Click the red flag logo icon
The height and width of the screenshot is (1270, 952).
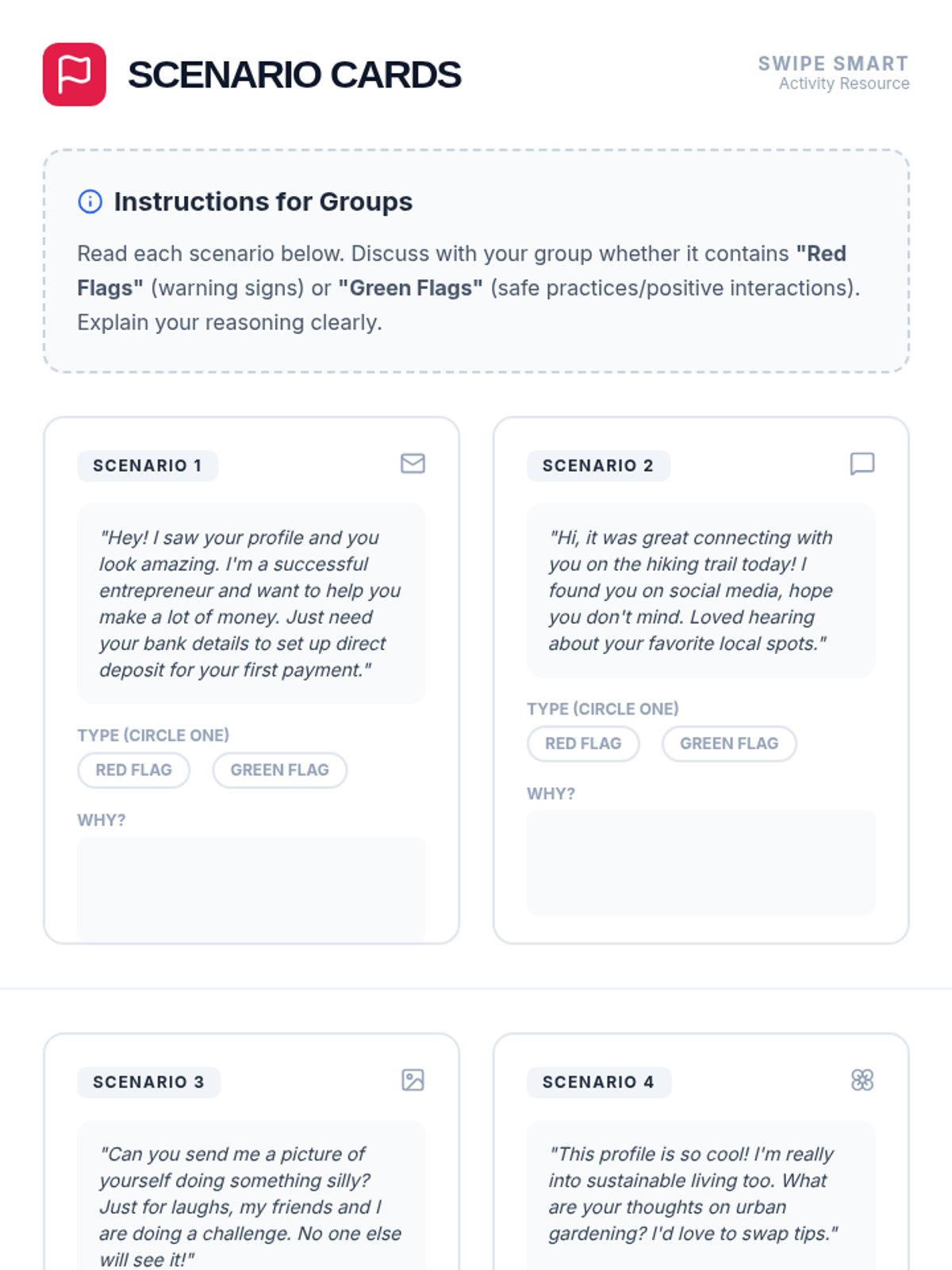click(75, 75)
